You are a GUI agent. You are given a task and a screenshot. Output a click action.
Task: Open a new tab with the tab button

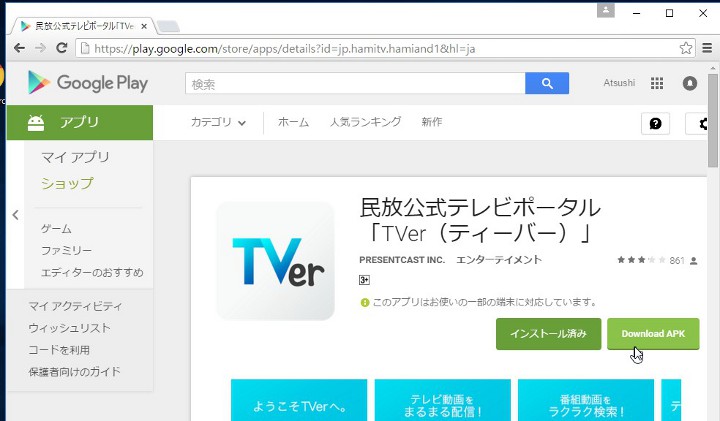(x=168, y=26)
